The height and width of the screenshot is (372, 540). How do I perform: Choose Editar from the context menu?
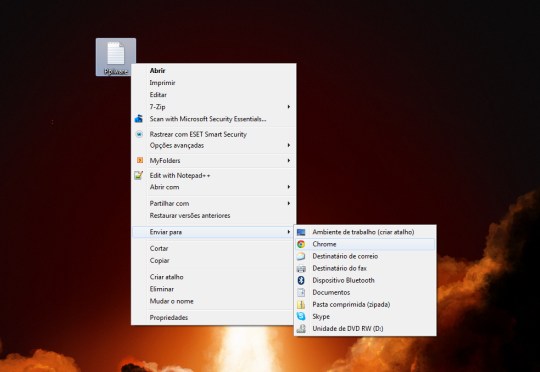click(x=214, y=95)
